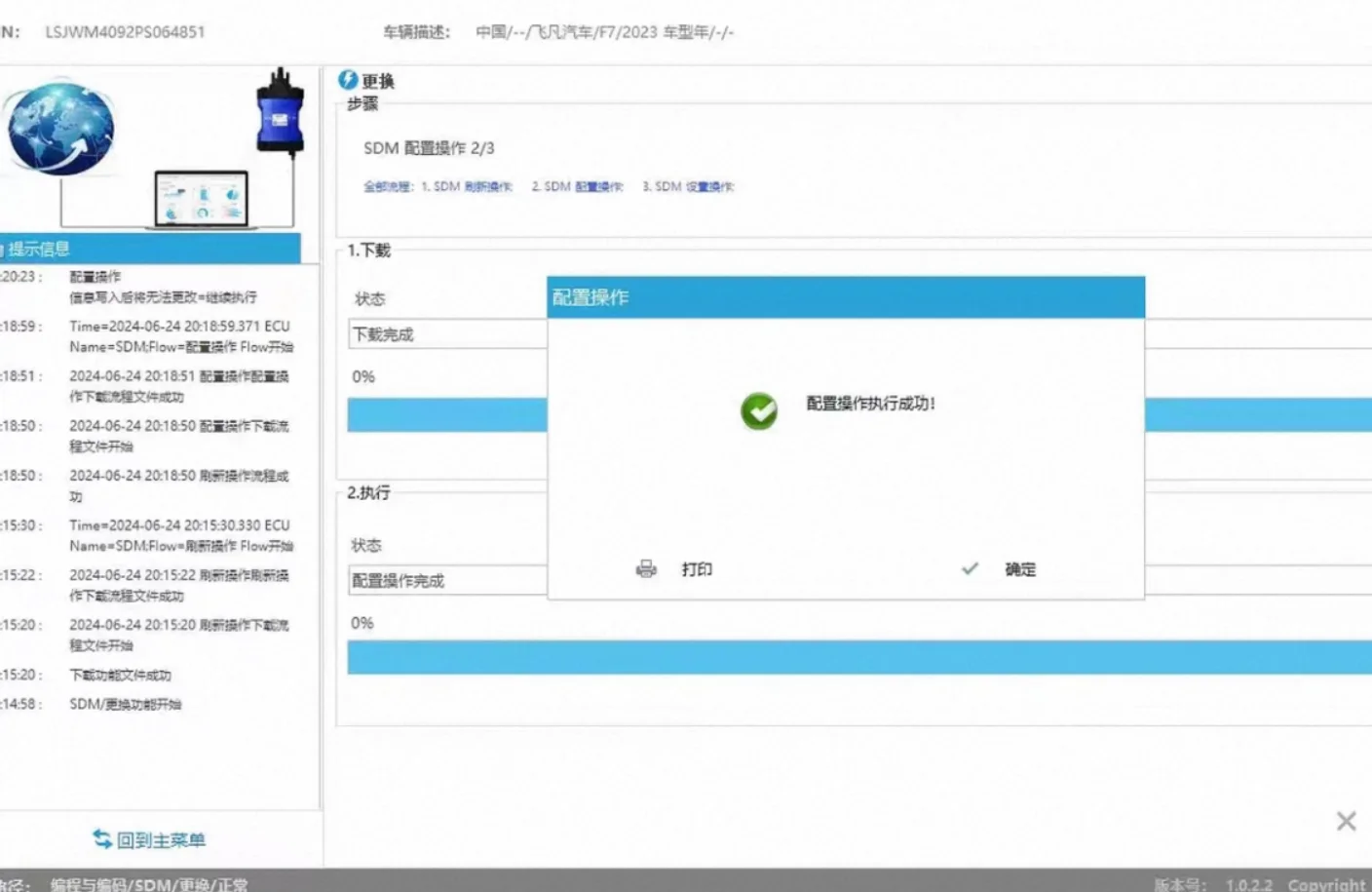Close the page with the X icon

click(1347, 821)
